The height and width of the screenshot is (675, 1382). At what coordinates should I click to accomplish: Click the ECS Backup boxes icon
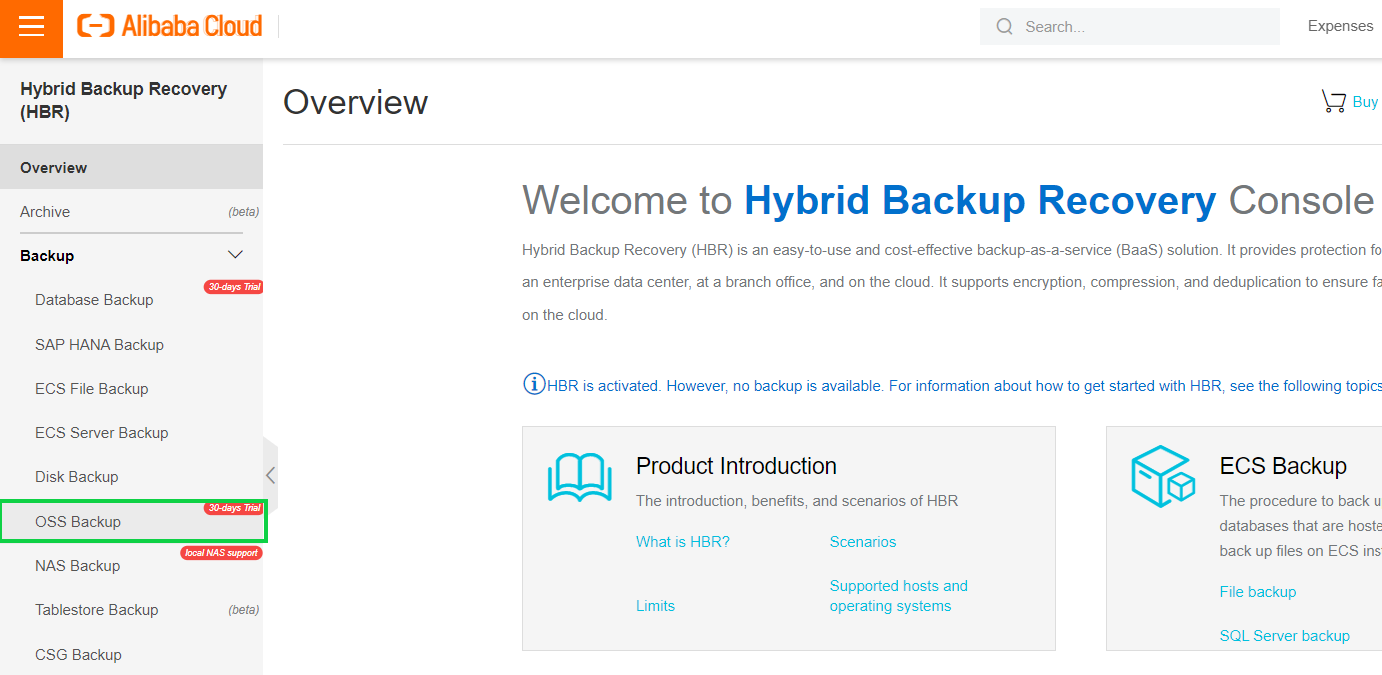[x=1163, y=478]
